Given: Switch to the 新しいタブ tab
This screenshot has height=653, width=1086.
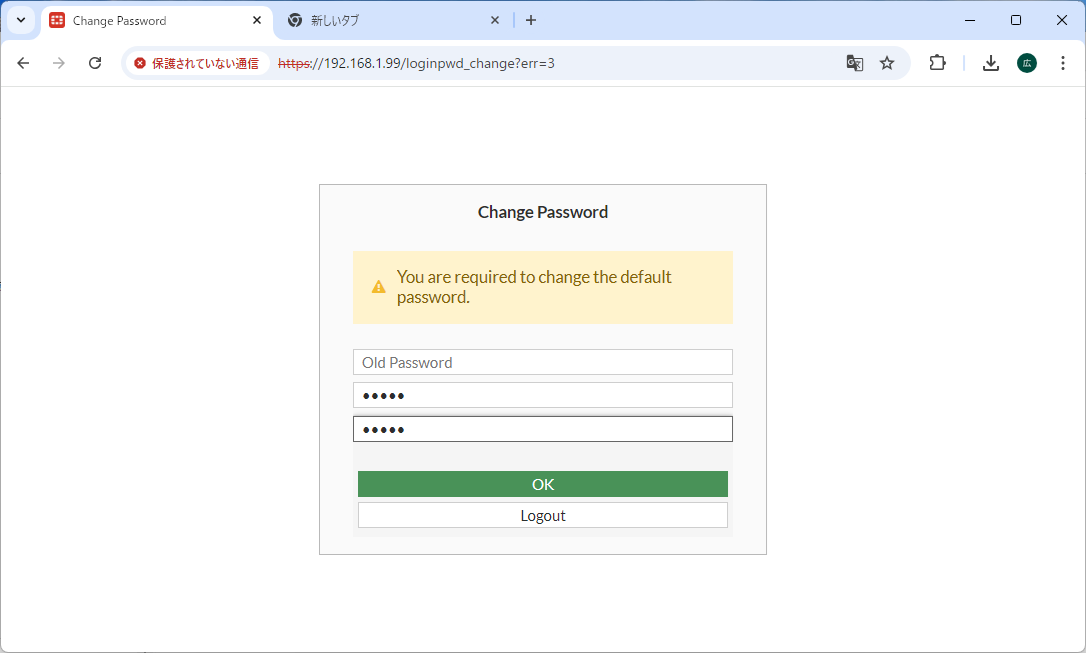Looking at the screenshot, I should point(393,21).
